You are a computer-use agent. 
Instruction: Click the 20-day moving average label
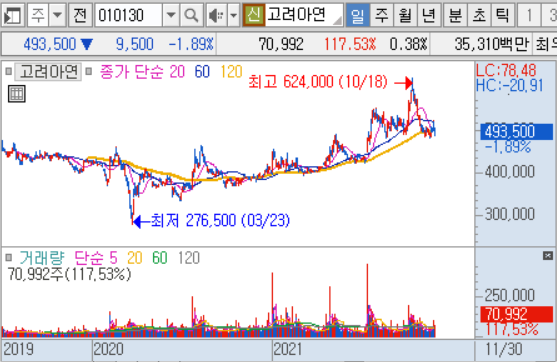pos(177,72)
